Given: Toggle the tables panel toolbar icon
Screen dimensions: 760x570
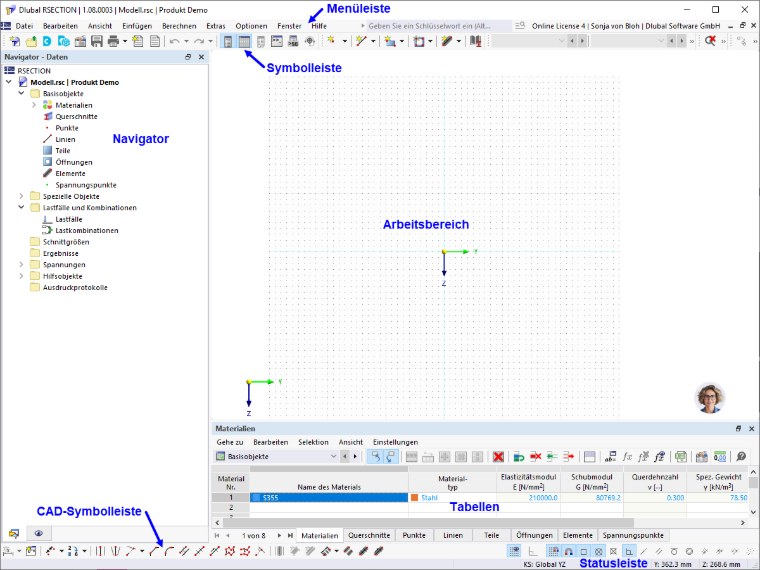Looking at the screenshot, I should click(244, 41).
